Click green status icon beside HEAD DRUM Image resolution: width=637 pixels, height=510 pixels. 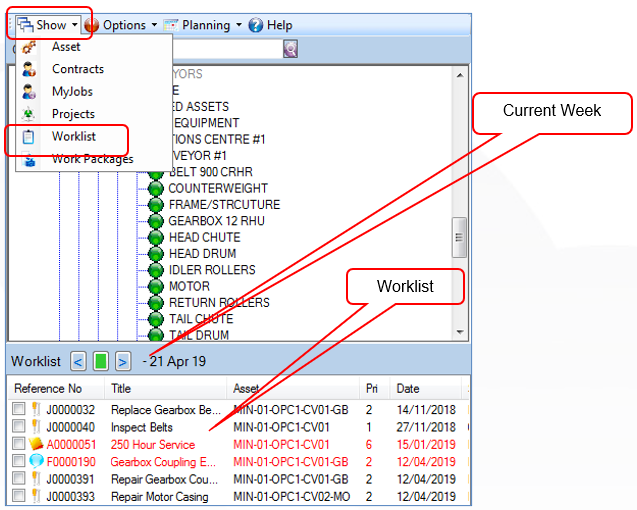coord(156,254)
